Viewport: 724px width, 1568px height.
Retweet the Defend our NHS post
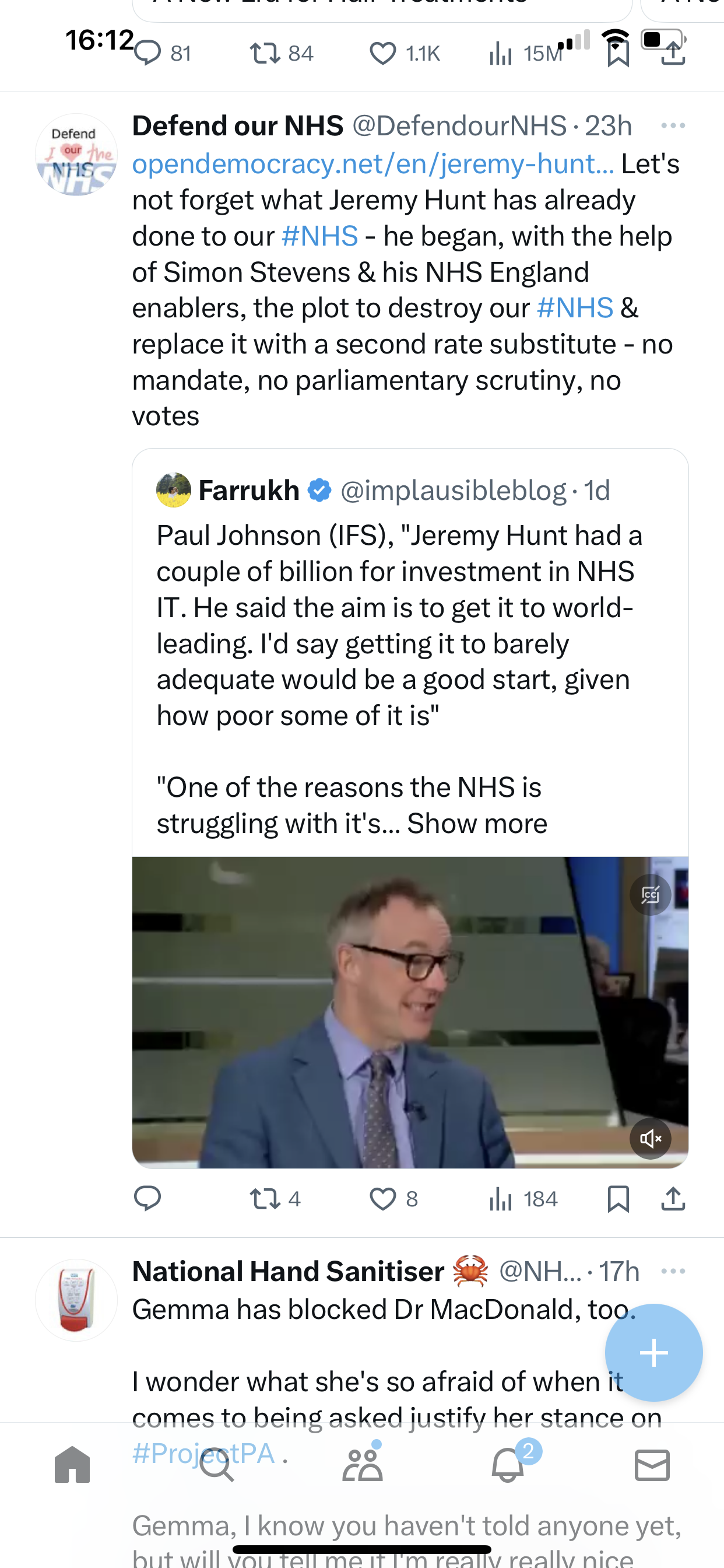[x=275, y=1199]
